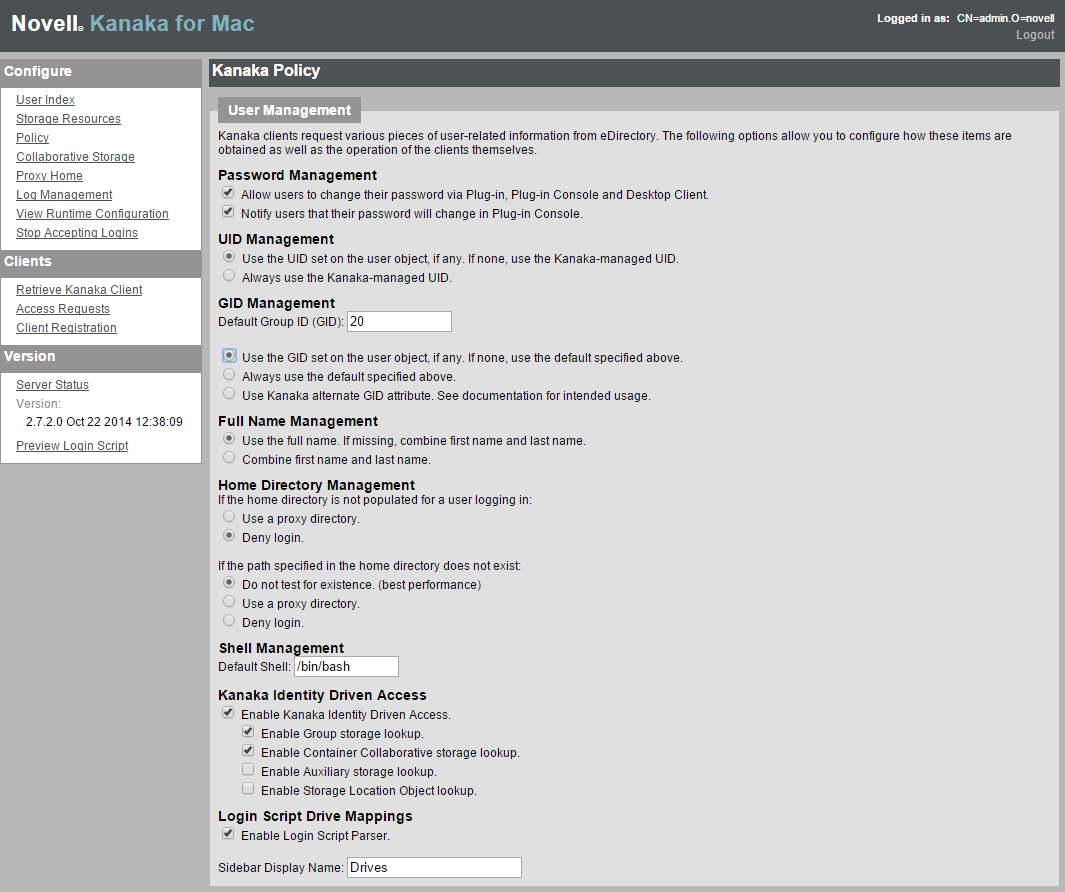This screenshot has width=1065, height=892.
Task: Click the Kanaka Policy heading
Action: pos(266,71)
